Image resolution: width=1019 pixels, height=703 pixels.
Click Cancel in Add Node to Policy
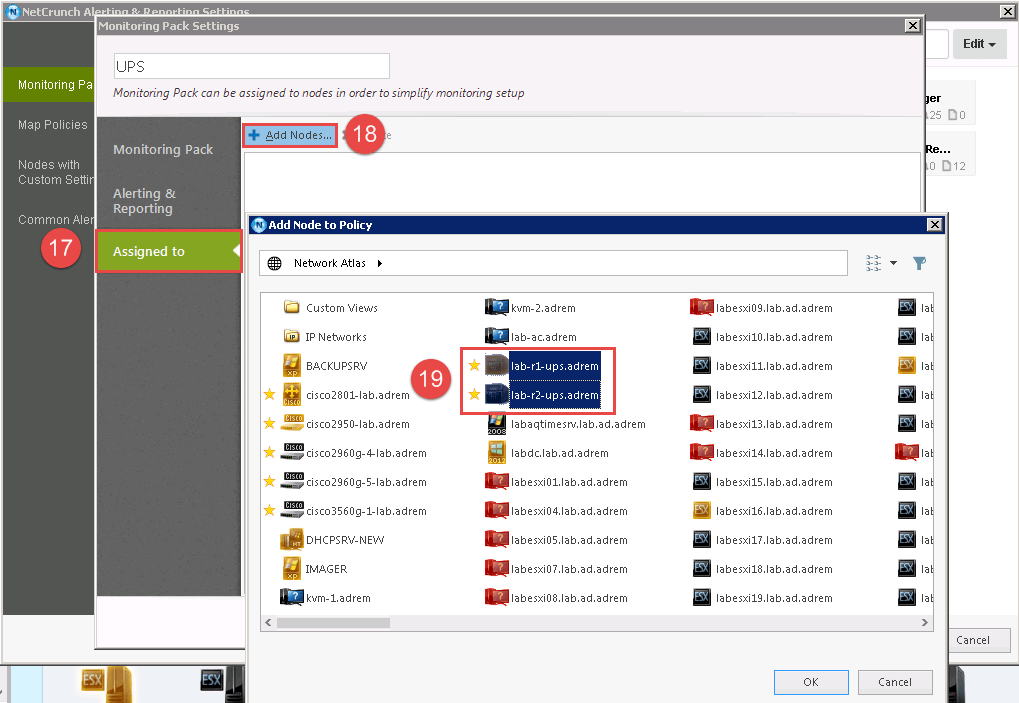(895, 682)
